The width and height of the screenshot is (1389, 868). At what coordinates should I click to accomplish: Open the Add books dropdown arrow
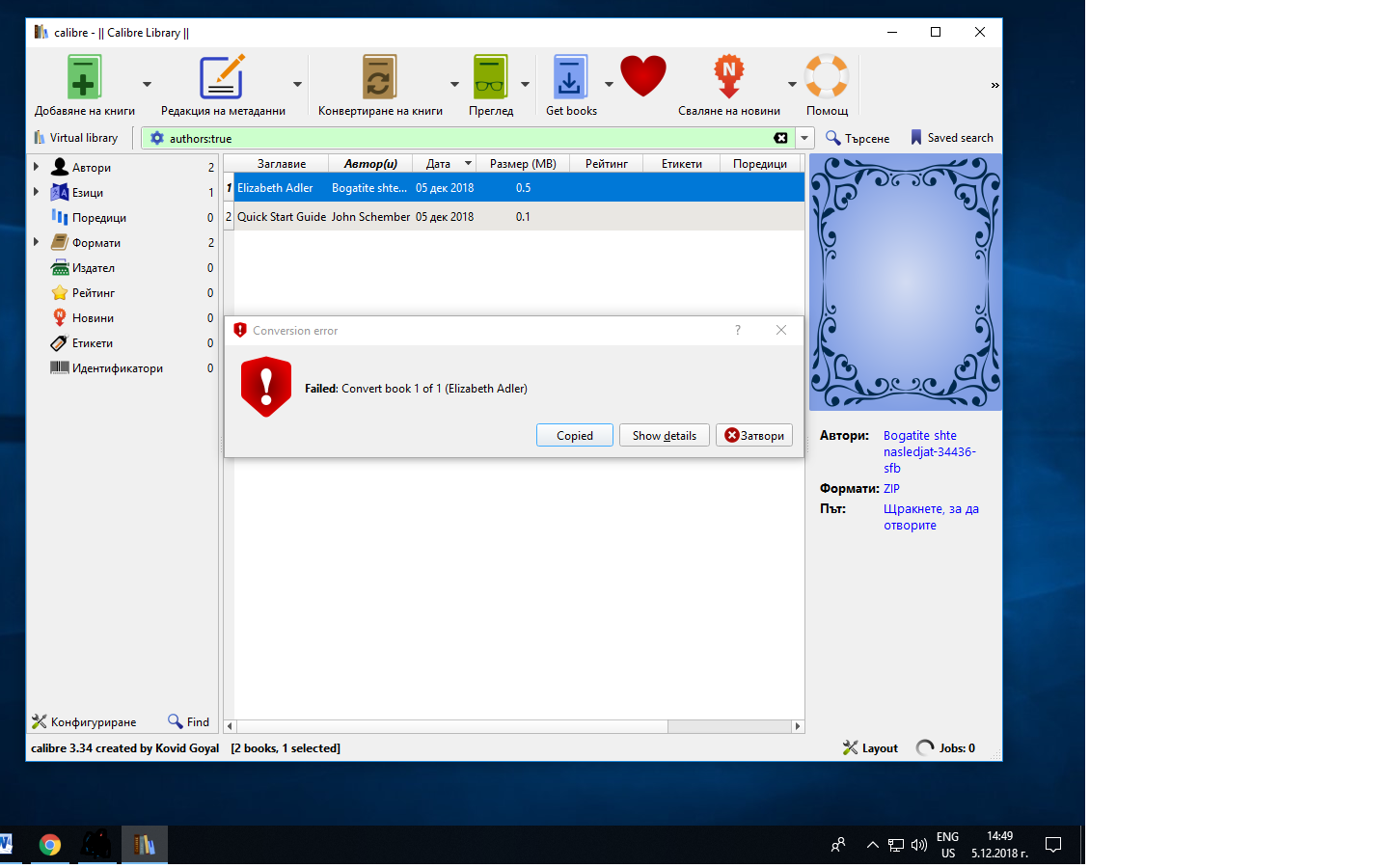click(x=147, y=85)
